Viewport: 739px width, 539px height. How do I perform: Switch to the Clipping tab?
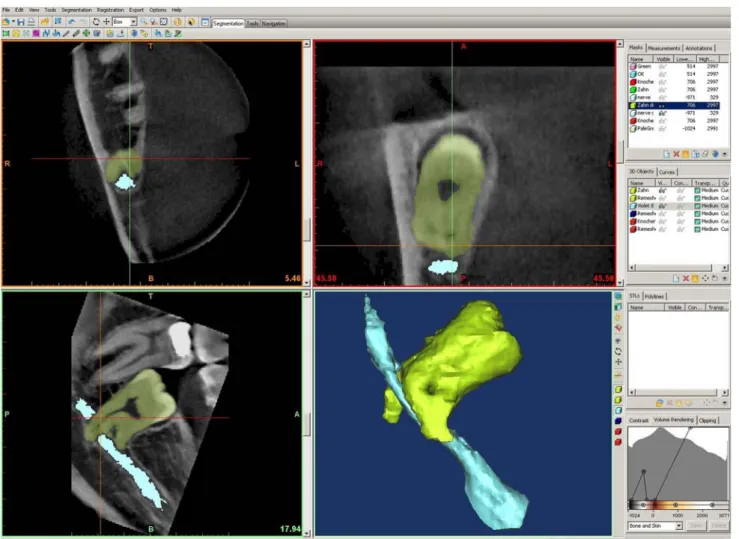click(707, 420)
